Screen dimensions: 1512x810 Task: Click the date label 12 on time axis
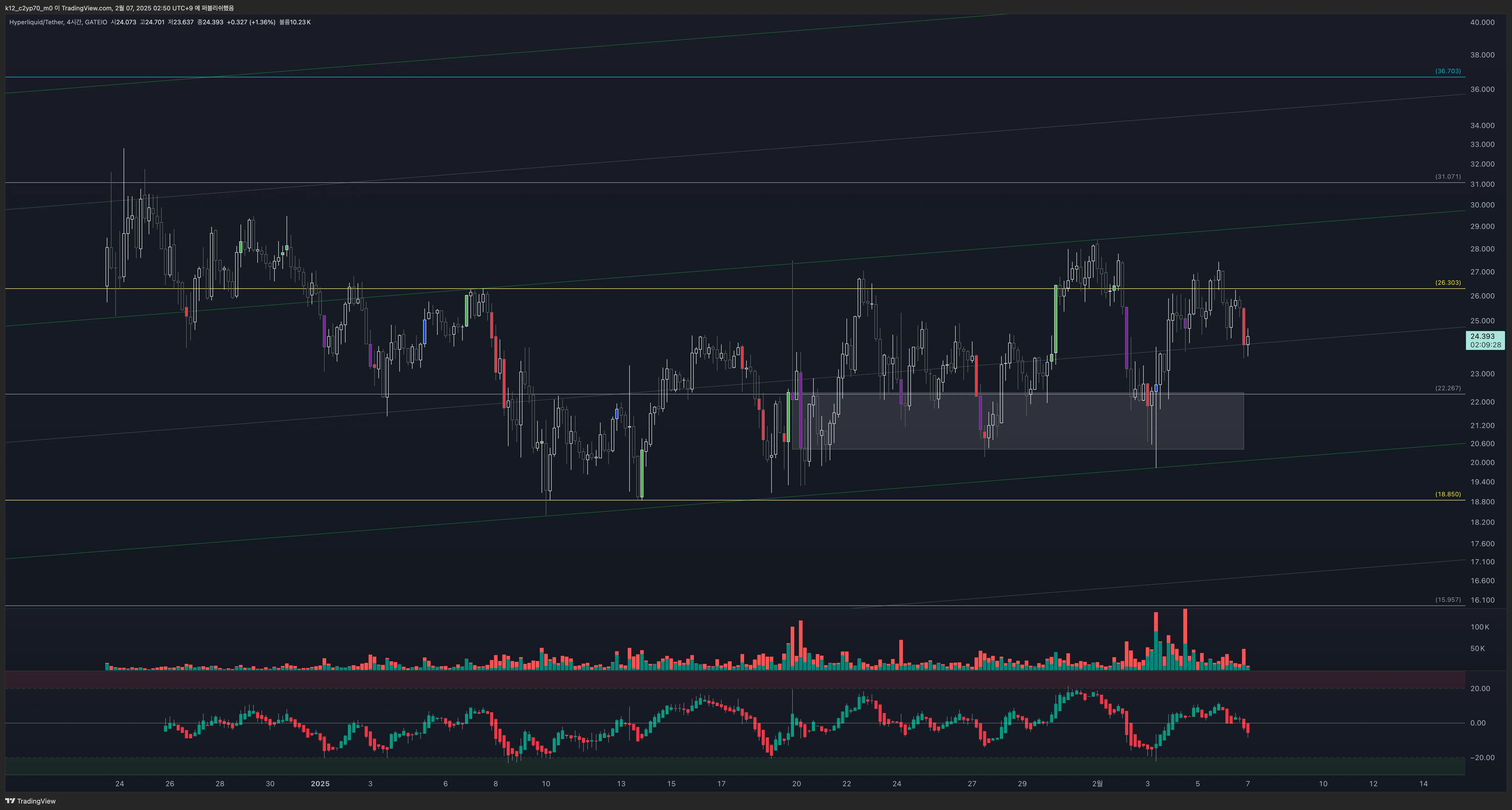1373,784
